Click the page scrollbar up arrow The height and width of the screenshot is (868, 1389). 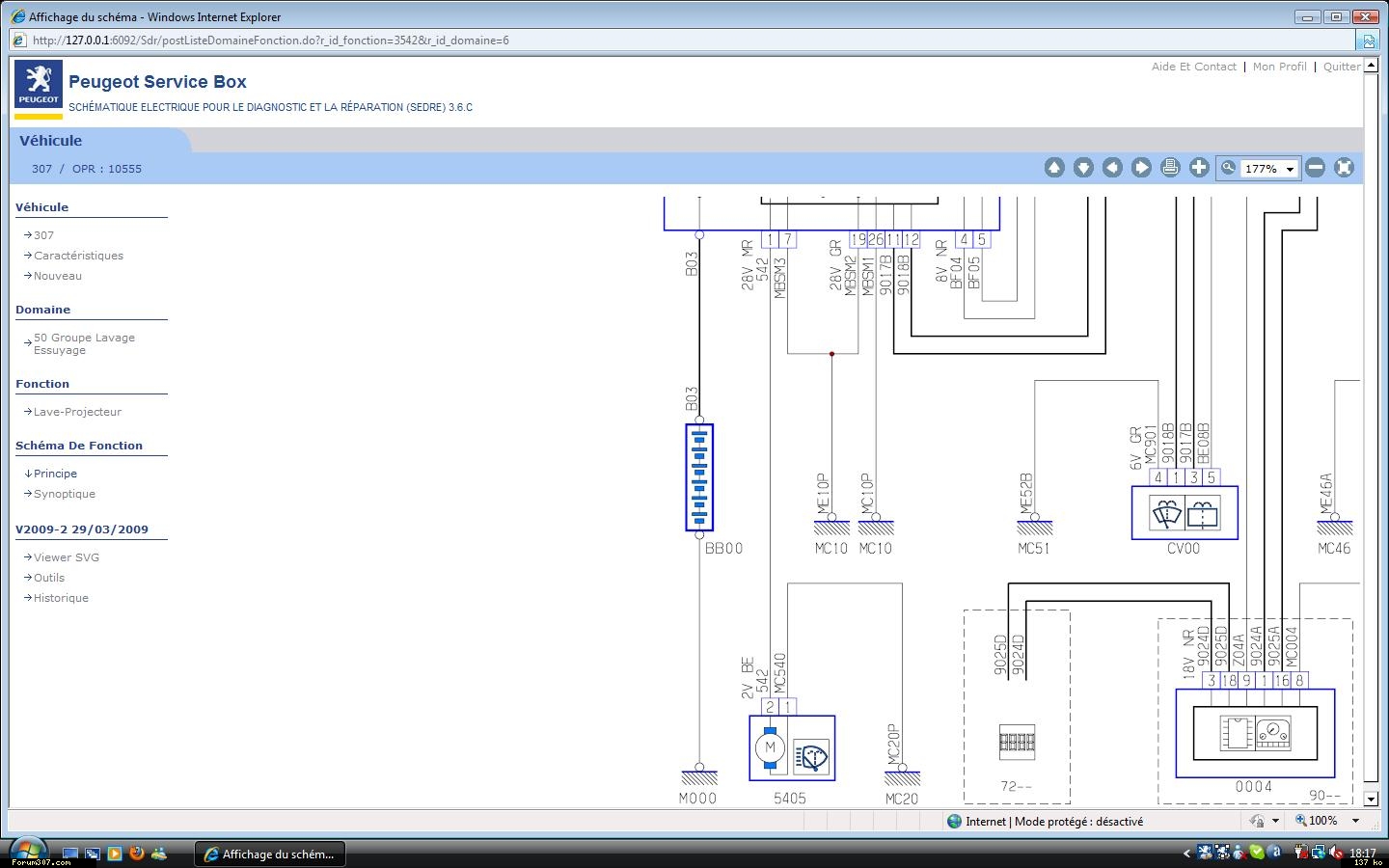click(1372, 67)
